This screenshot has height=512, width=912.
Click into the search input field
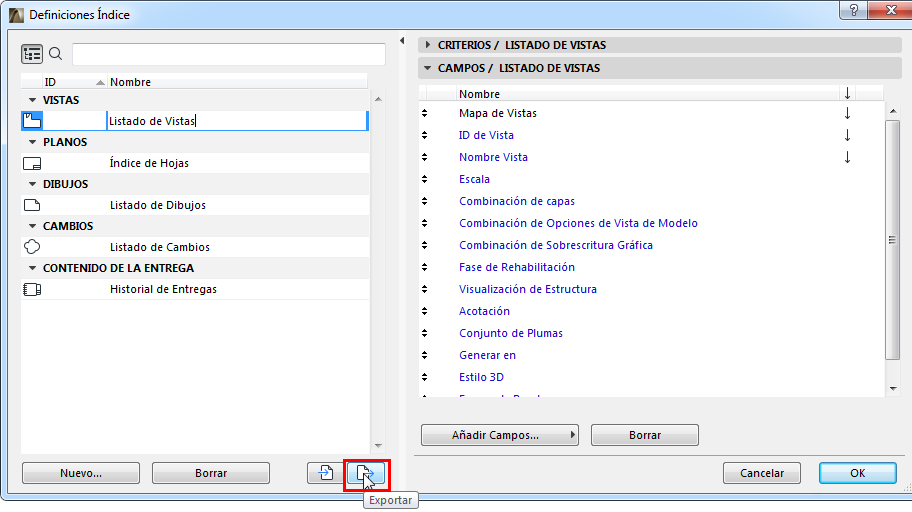click(x=229, y=54)
